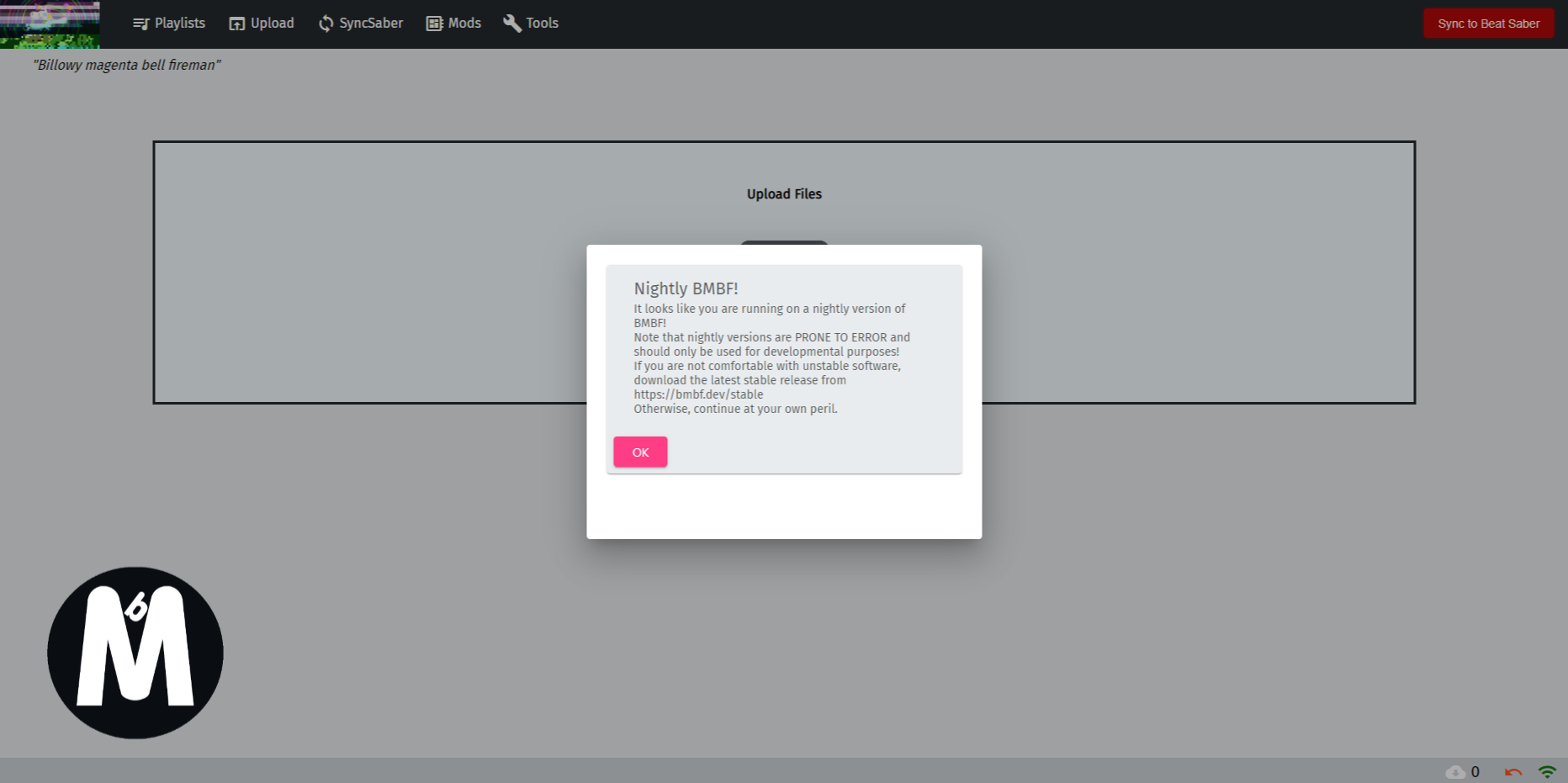The image size is (1568, 783).
Task: Click the red undo arrow icon
Action: 1513,772
